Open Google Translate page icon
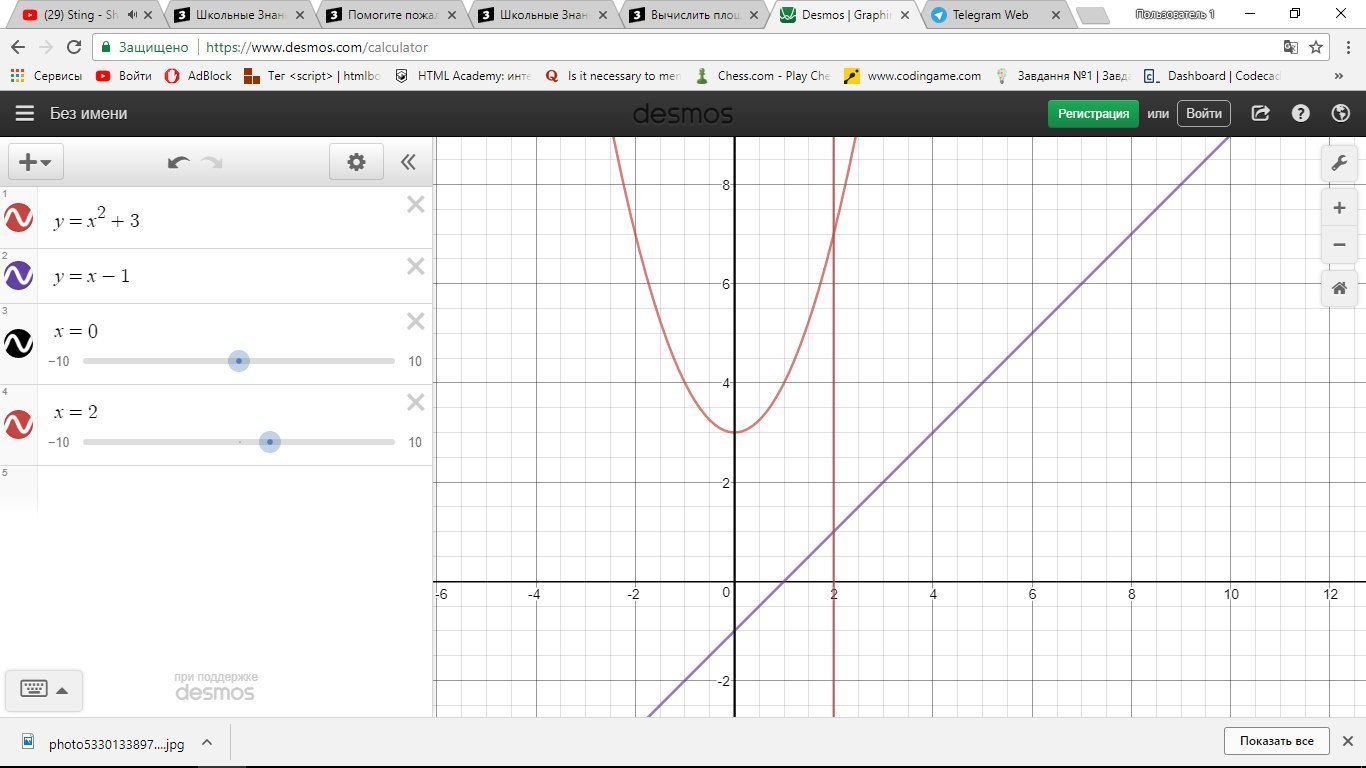 [1291, 47]
